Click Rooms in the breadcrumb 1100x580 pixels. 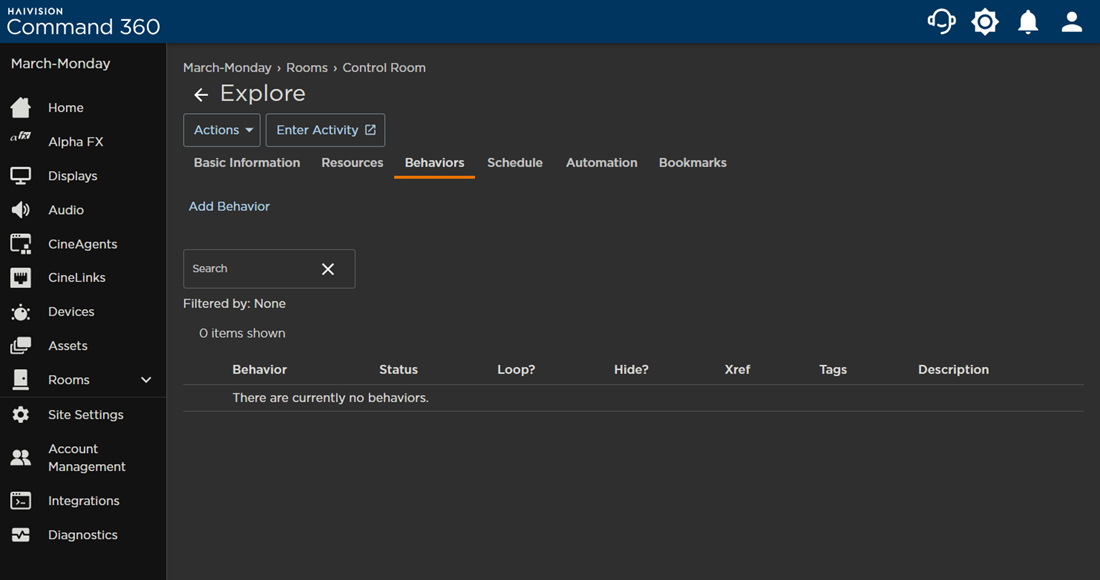click(307, 68)
